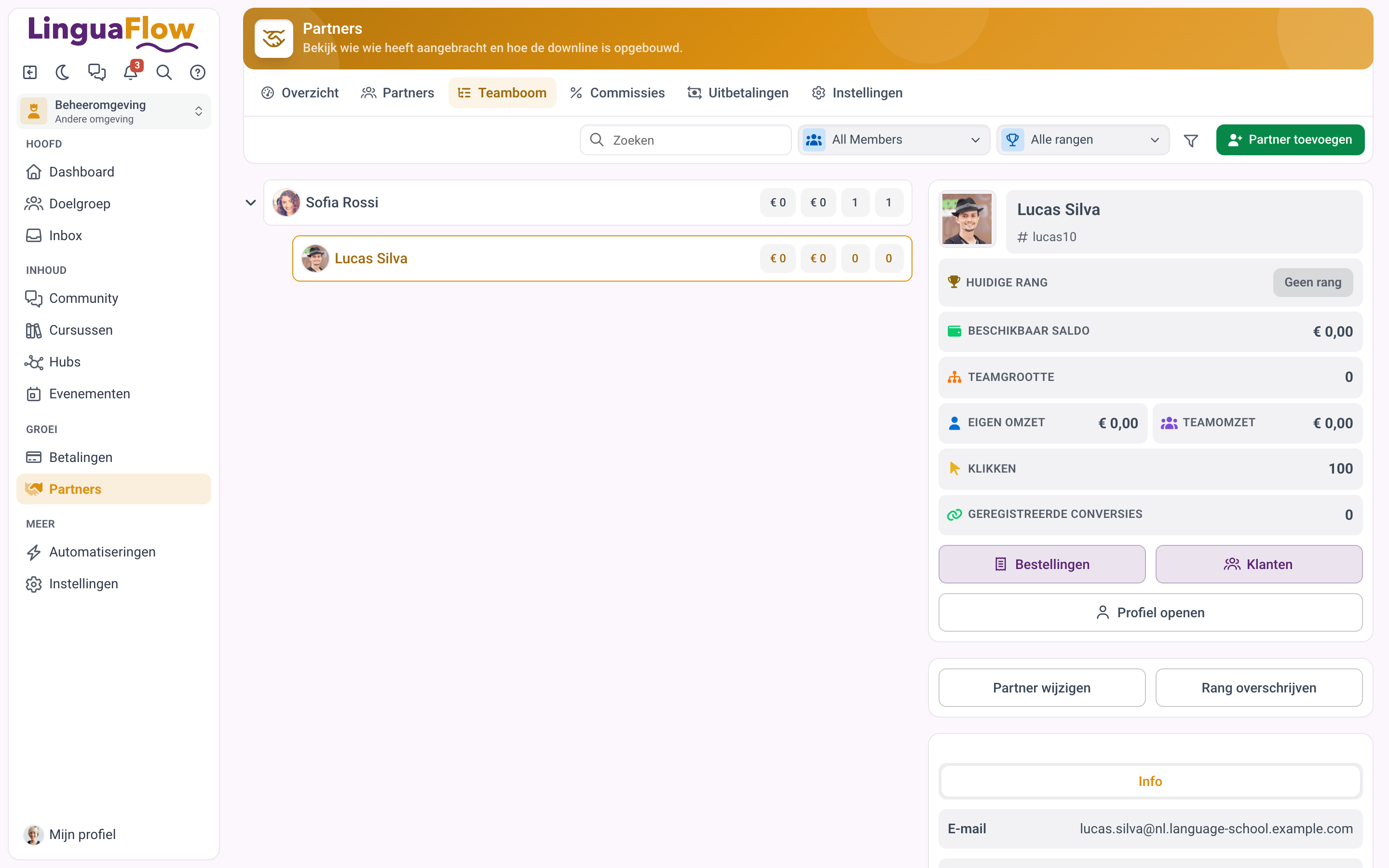Select Partners in the sidebar
This screenshot has width=1389, height=868.
click(x=114, y=489)
